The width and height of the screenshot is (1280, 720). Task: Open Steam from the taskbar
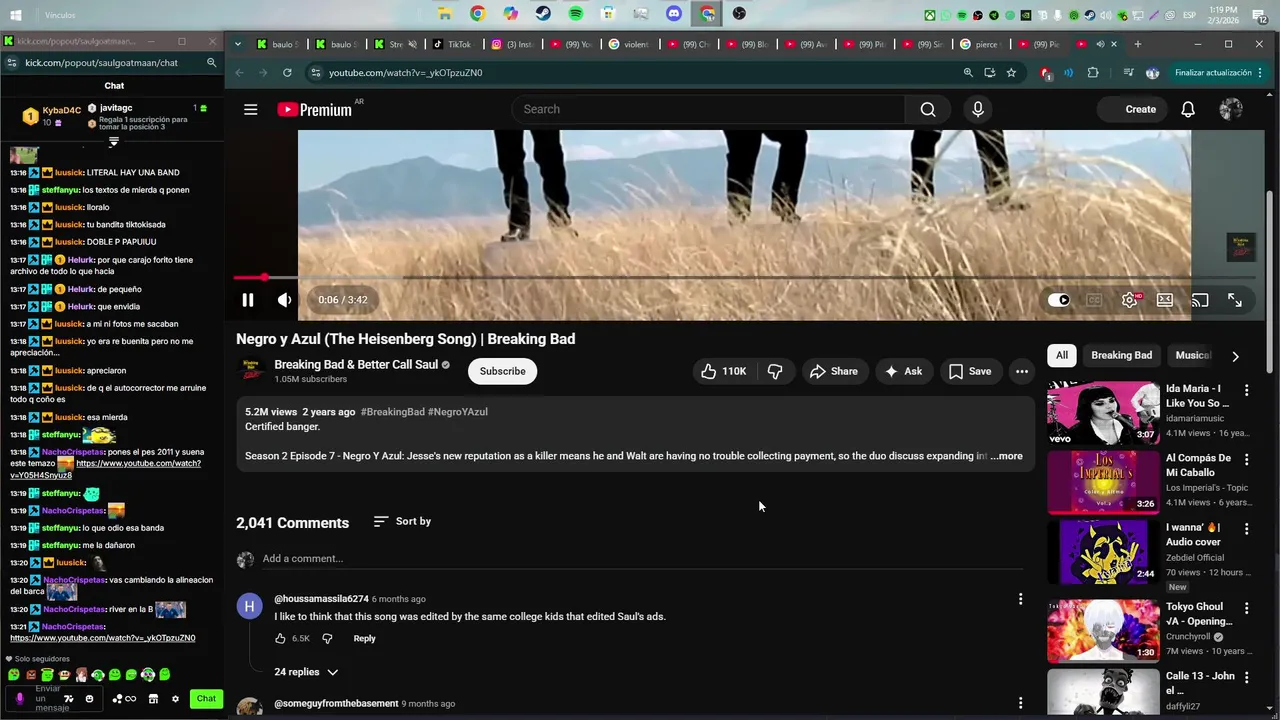coord(543,14)
